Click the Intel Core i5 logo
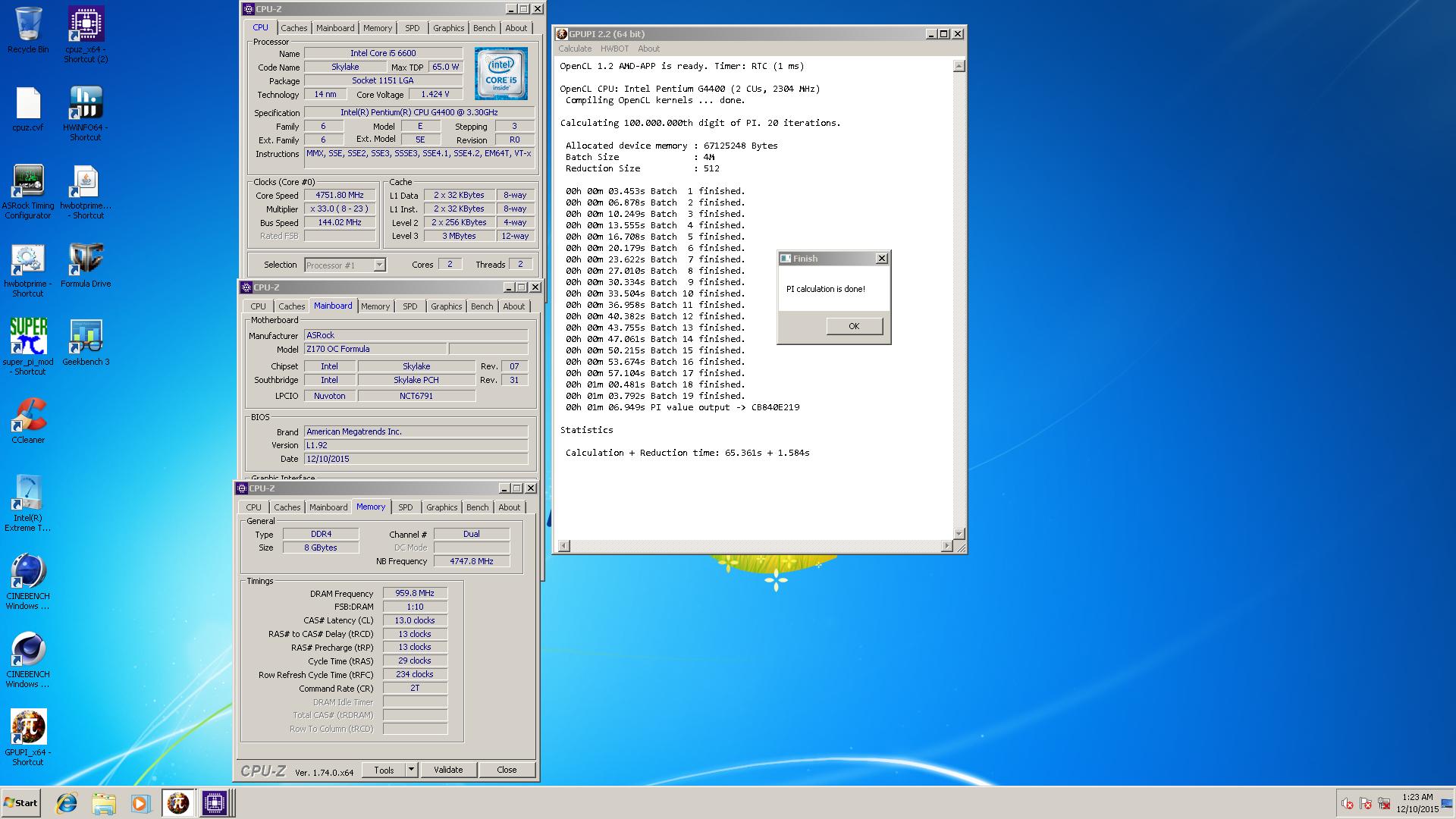This screenshot has height=819, width=1456. 501,74
